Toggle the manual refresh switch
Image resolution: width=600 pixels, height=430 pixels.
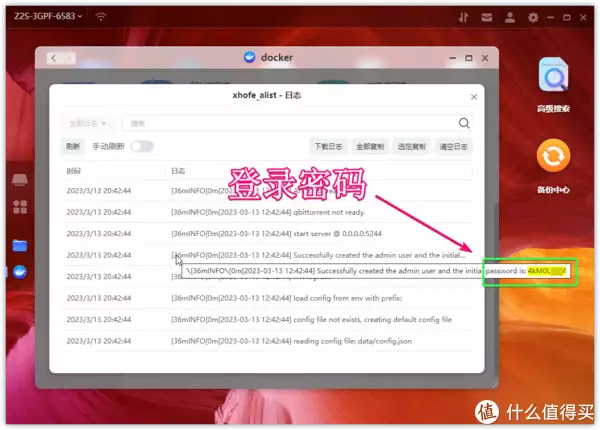[142, 147]
